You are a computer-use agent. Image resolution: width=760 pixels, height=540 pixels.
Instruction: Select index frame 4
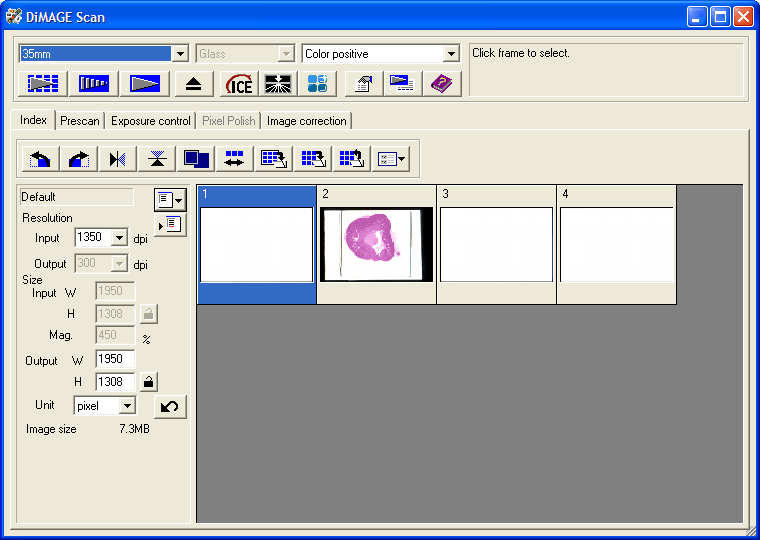617,245
